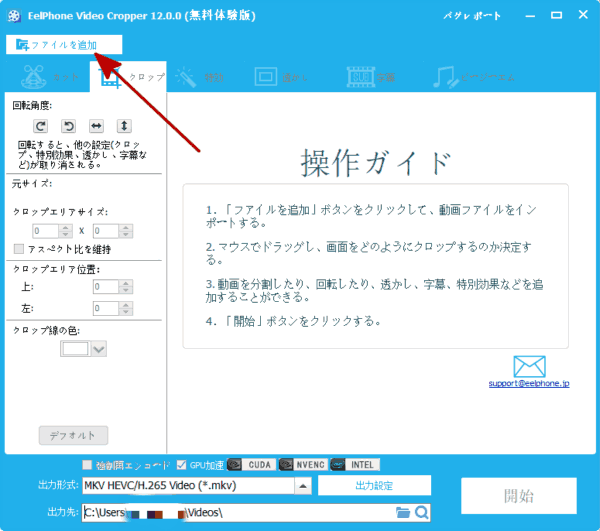Open the 透かし (Watermark) tab
The image size is (600, 531).
coord(282,77)
